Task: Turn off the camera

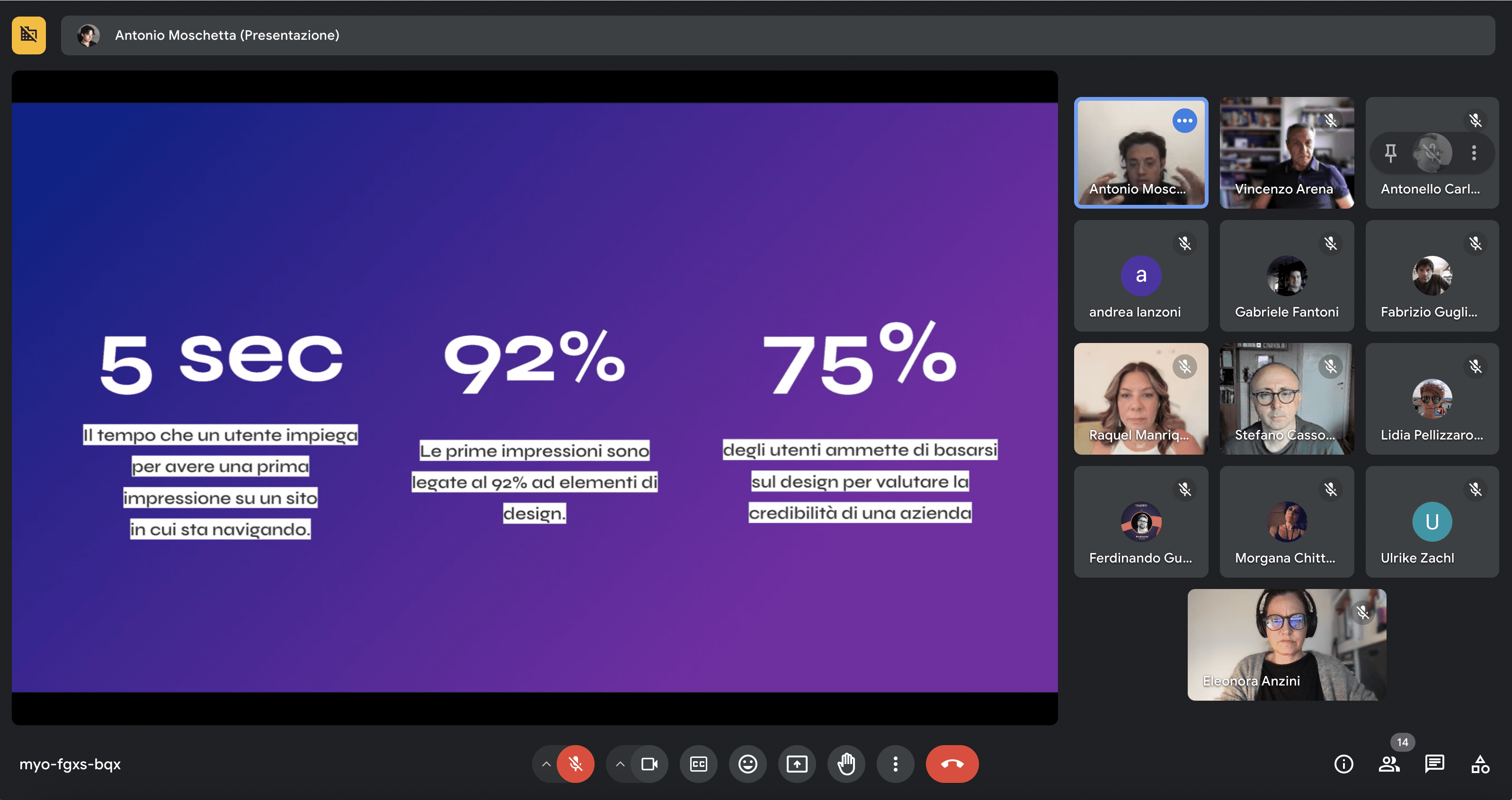Action: (649, 764)
